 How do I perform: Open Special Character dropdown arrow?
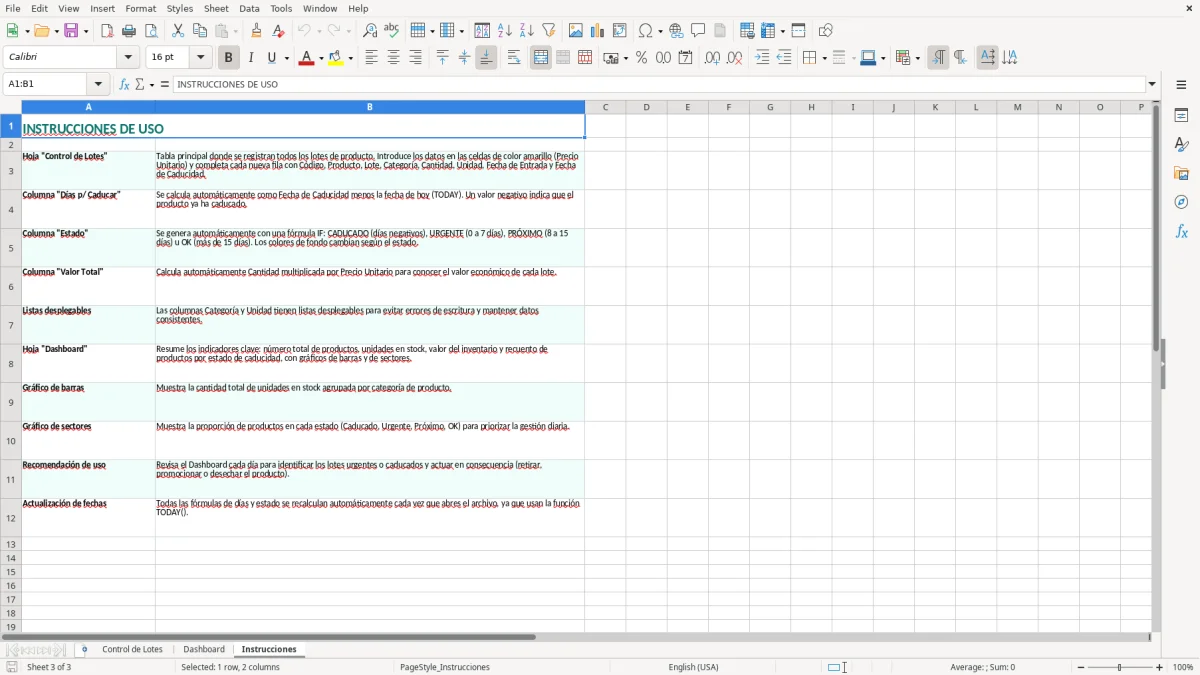click(660, 31)
